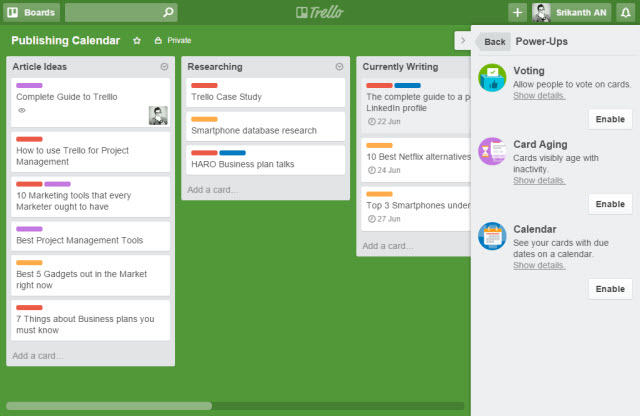Star the Publishing Calendar board
The image size is (640, 416).
click(x=137, y=40)
